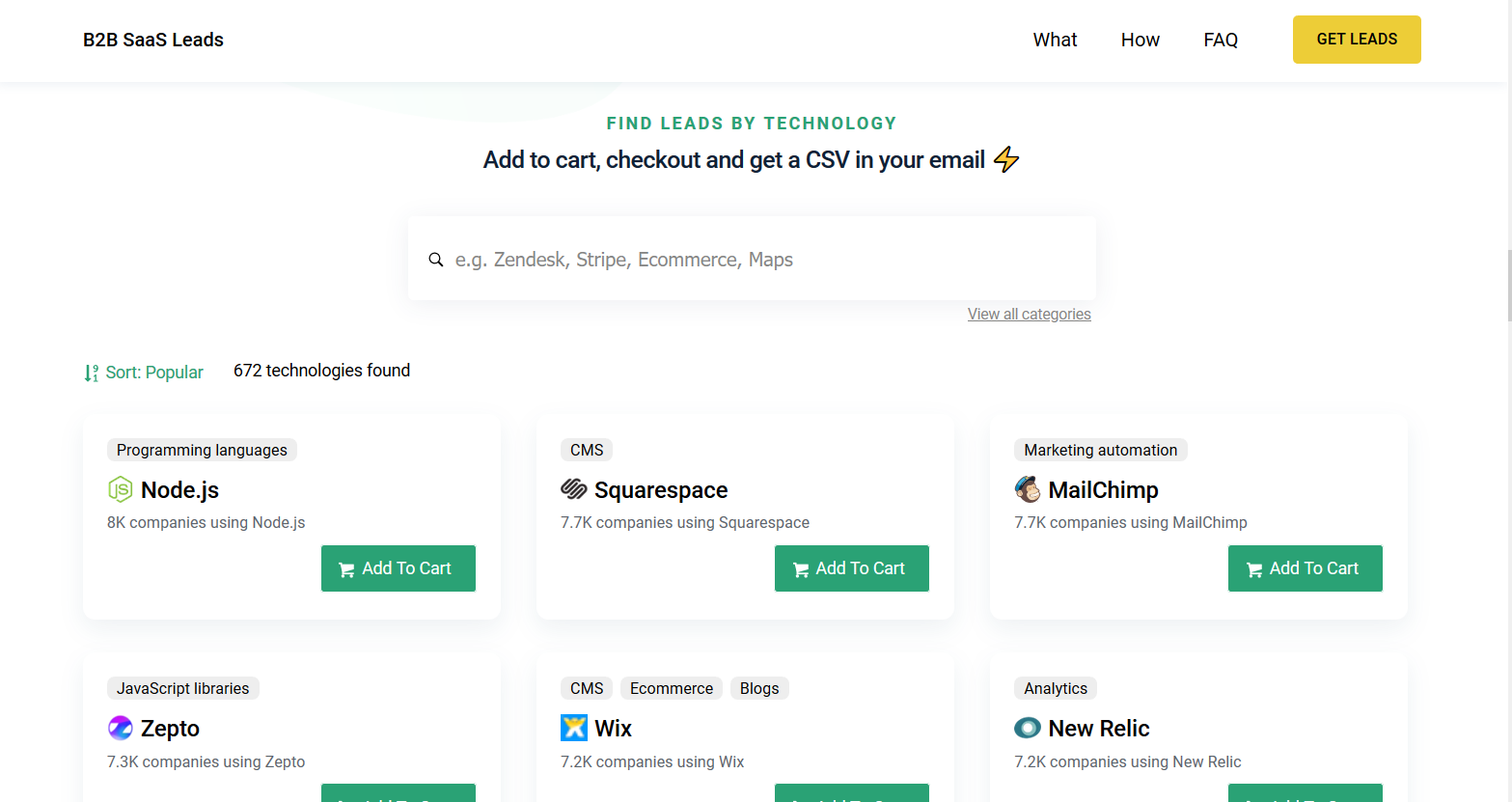Open the What menu item
1512x802 pixels.
coord(1055,40)
